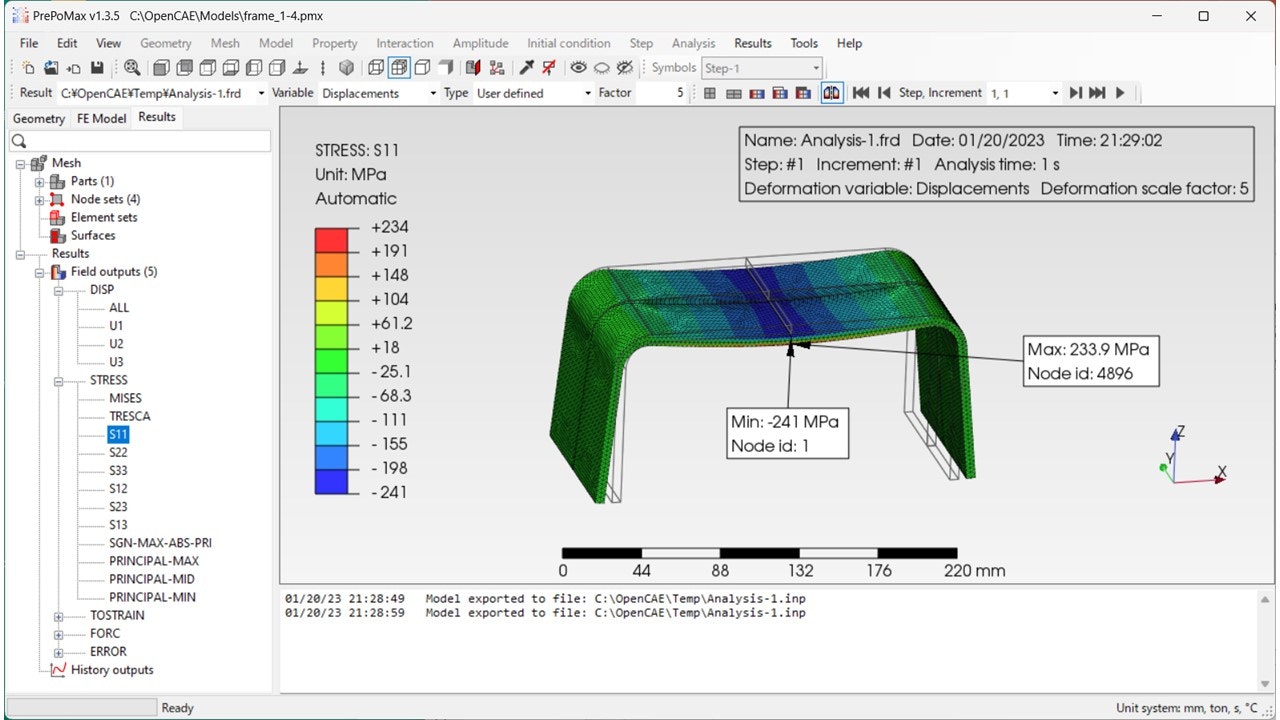Screen dimensions: 1280x720
Task: Switch to isometric view
Action: pos(347,68)
